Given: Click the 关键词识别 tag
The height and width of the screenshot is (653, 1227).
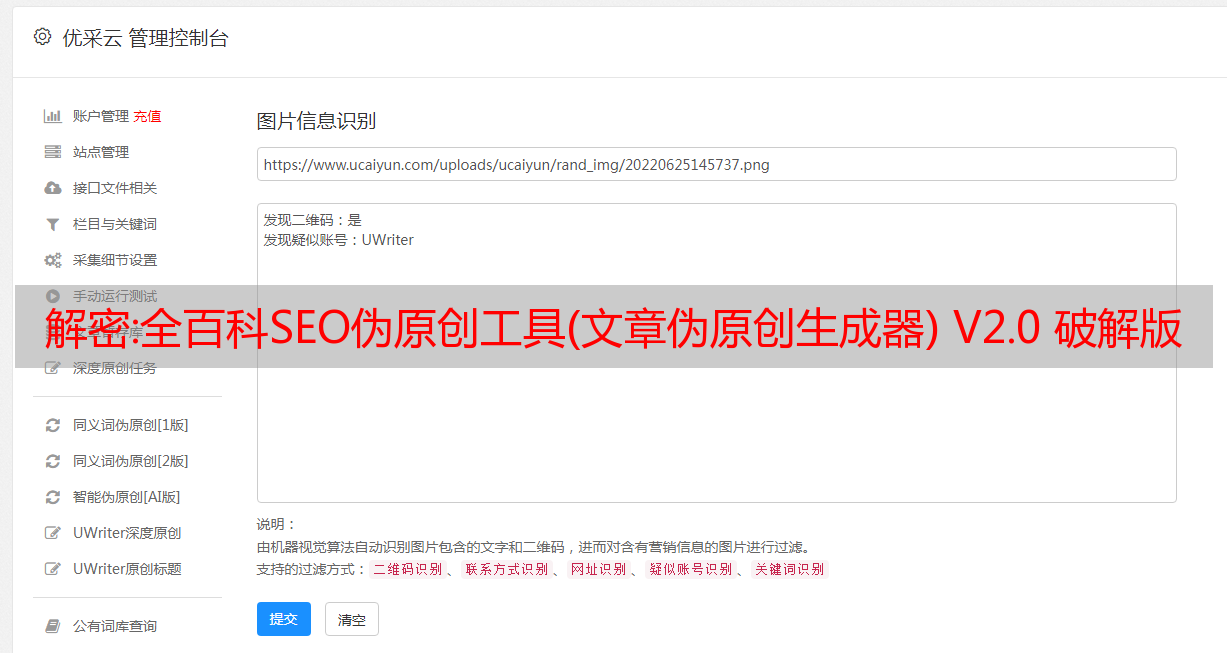Looking at the screenshot, I should click(x=790, y=569).
